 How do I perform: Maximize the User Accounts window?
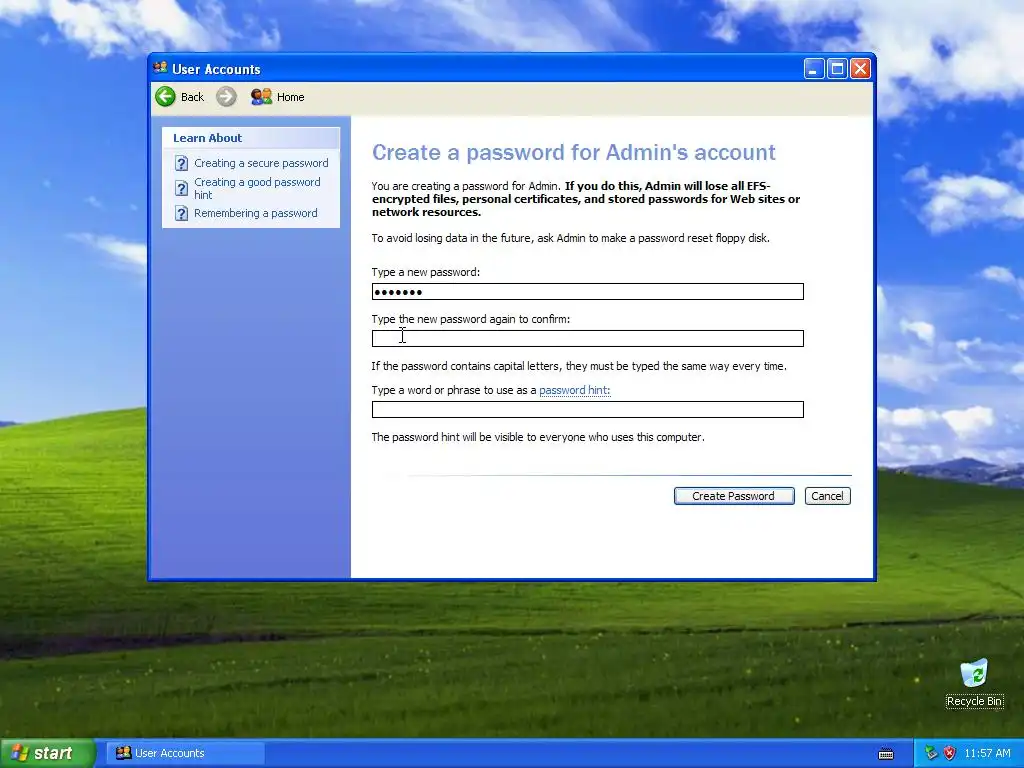(x=837, y=69)
